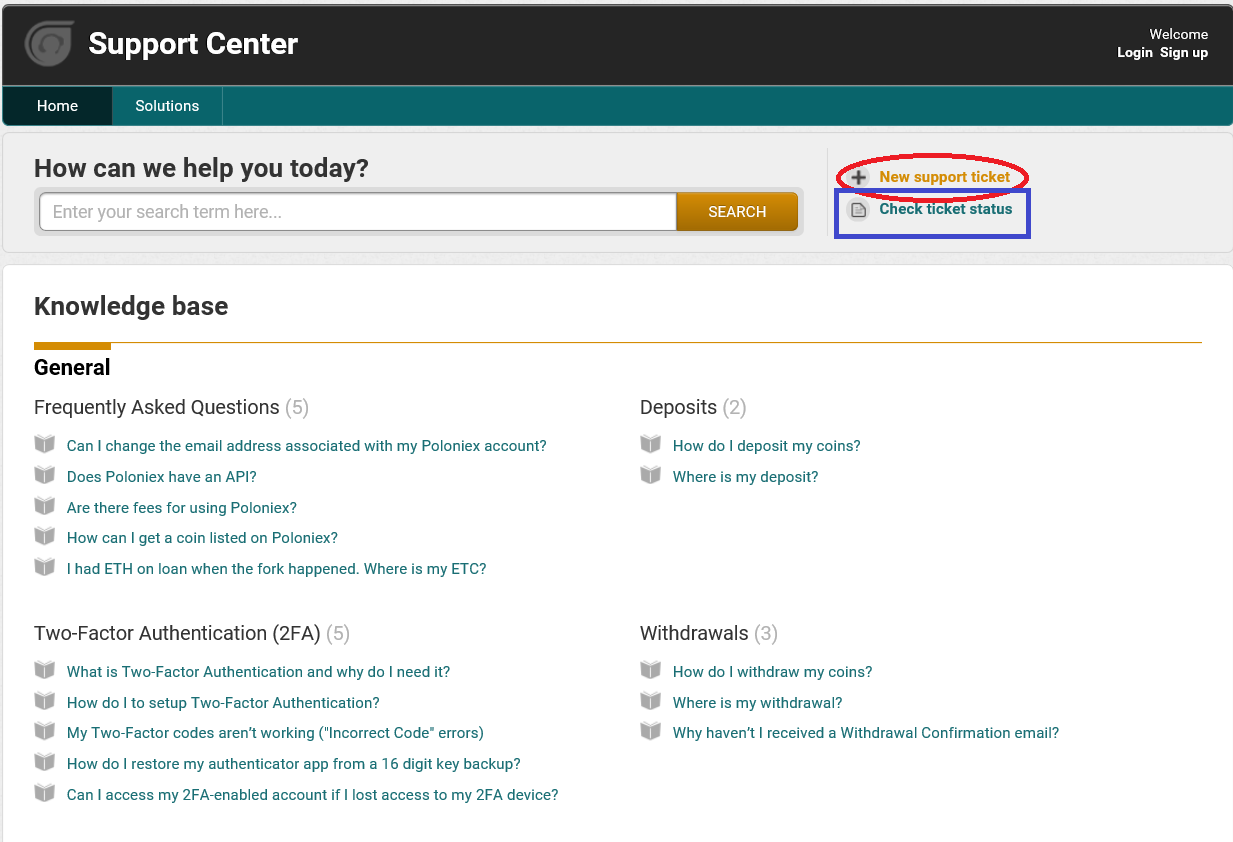Open Check ticket status link
Screen dimensions: 1233x842
[x=946, y=209]
